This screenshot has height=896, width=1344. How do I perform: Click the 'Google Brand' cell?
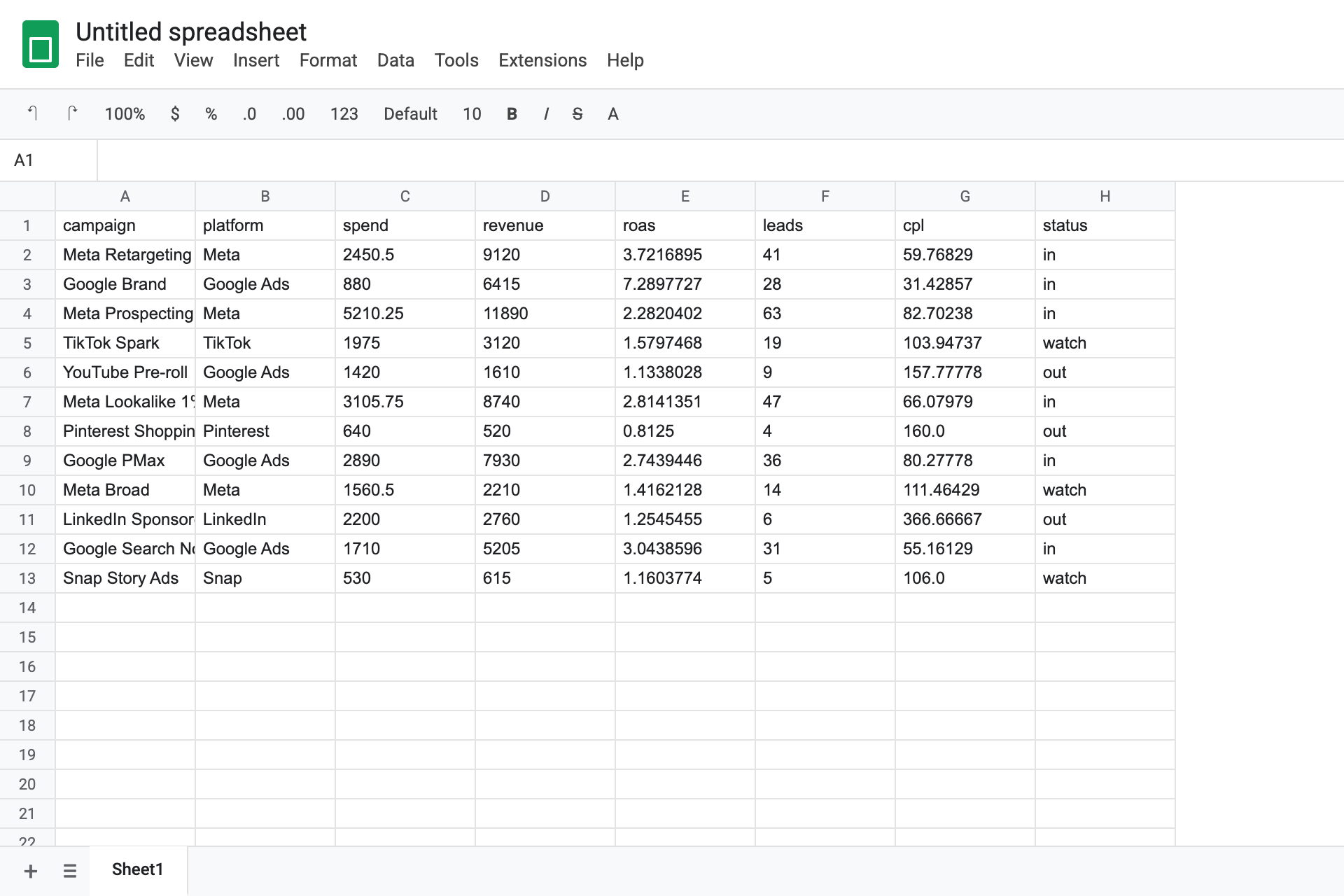tap(125, 284)
